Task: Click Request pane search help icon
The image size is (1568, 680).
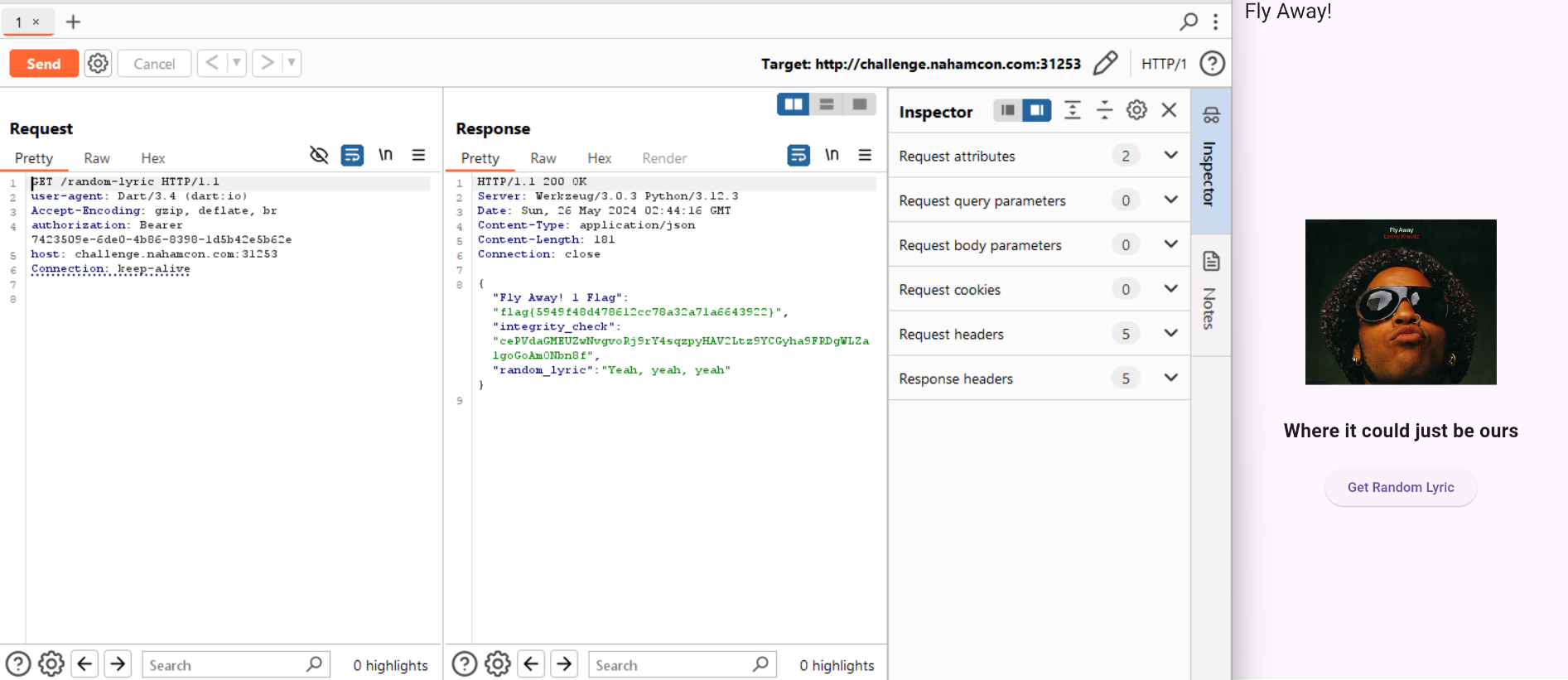Action: [18, 664]
